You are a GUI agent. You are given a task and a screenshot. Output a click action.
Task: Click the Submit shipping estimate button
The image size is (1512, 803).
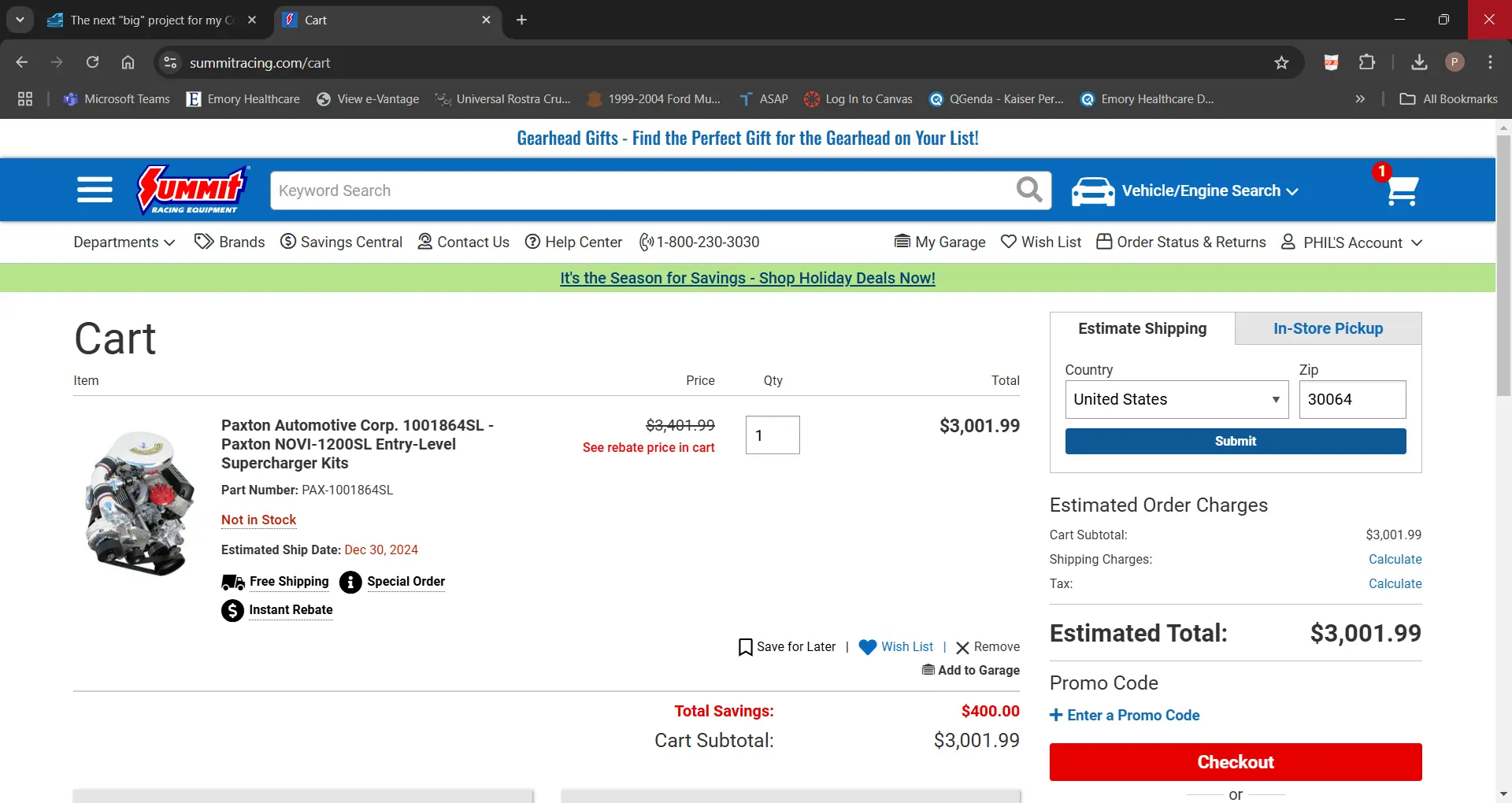pyautogui.click(x=1235, y=442)
